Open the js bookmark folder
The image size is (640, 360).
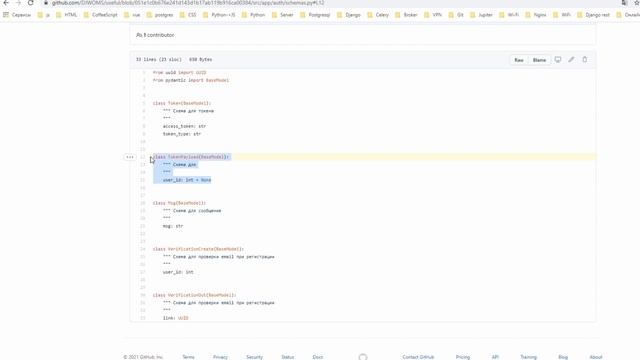pyautogui.click(x=44, y=15)
